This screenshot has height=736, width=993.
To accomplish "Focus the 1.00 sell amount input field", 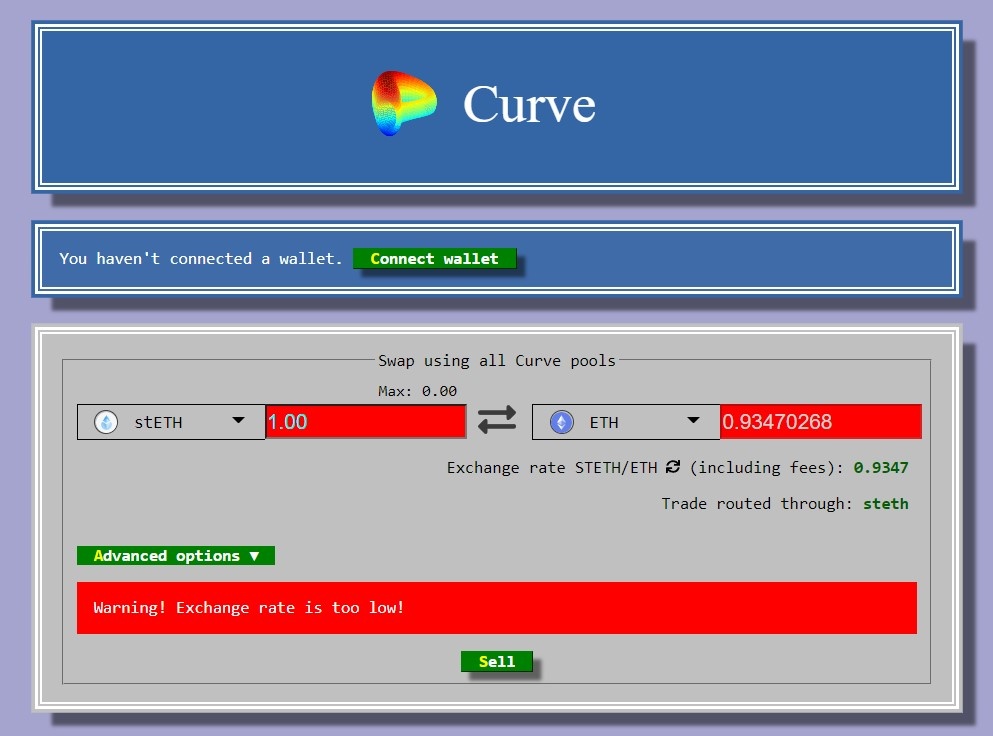I will pos(365,422).
